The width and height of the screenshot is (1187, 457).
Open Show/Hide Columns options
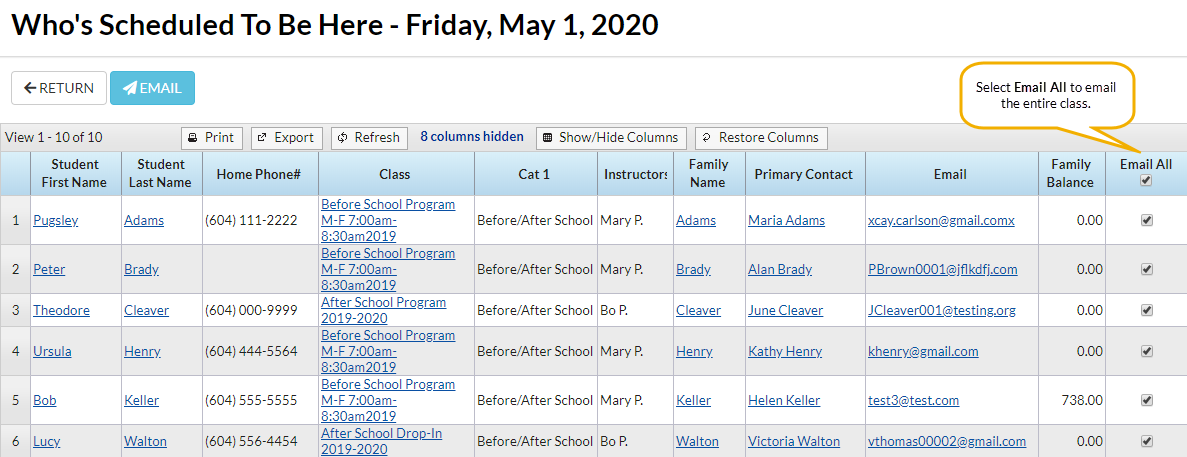point(611,138)
